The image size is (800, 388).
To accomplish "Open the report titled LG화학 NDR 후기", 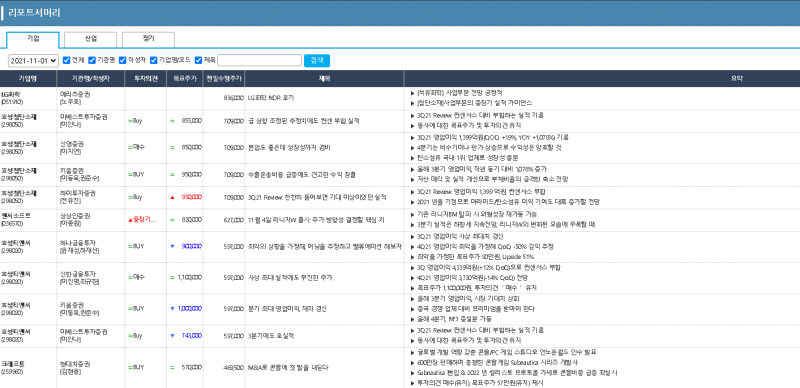I will click(x=270, y=98).
